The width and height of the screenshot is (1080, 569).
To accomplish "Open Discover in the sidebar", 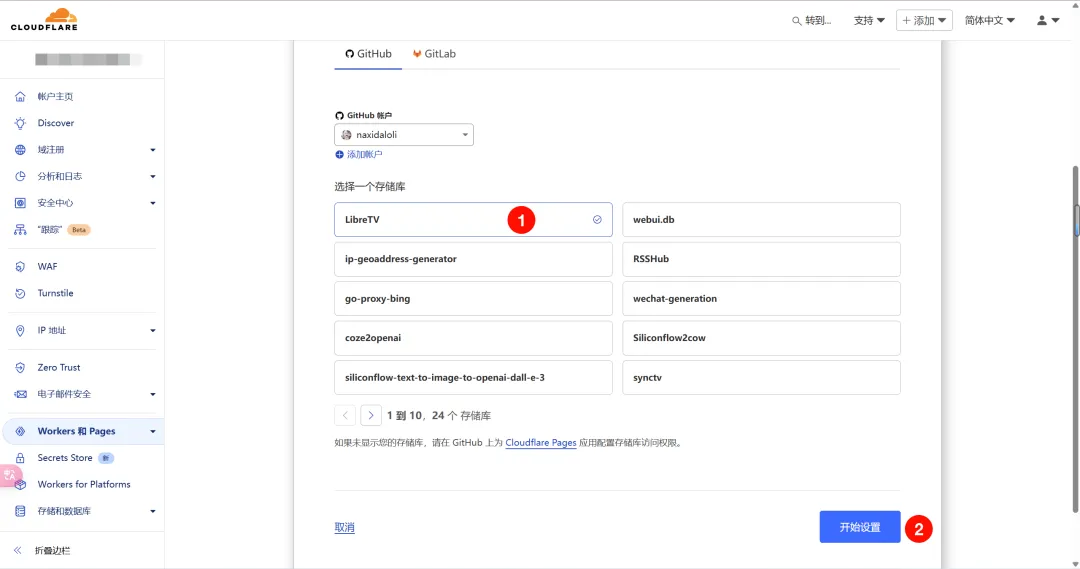I will [56, 123].
